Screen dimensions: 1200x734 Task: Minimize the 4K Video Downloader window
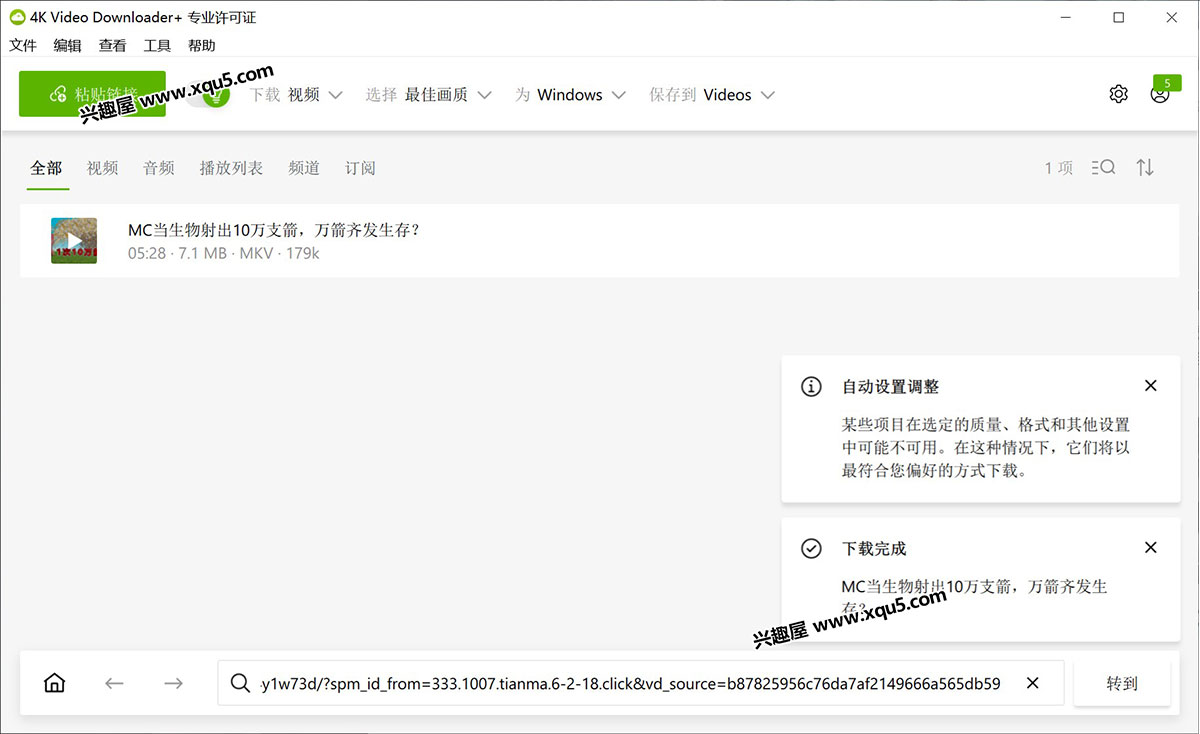tap(1065, 17)
